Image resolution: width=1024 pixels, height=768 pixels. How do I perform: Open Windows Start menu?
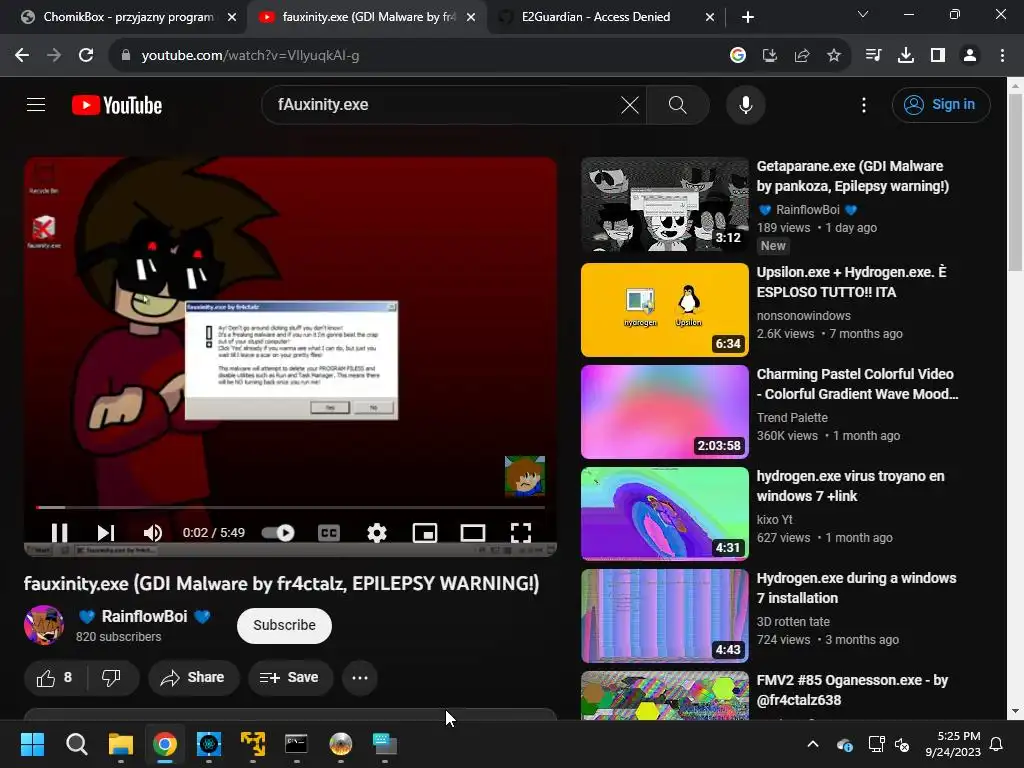(x=32, y=744)
